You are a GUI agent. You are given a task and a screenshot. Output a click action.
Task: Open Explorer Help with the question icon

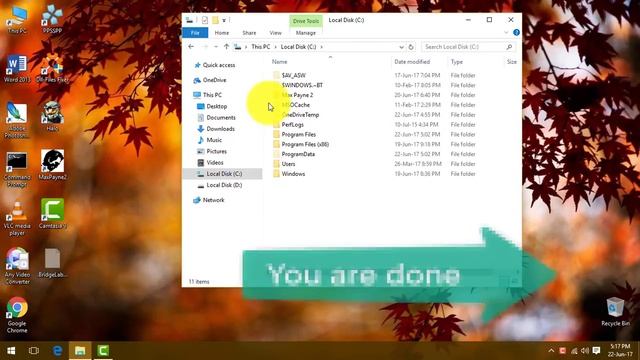516,33
